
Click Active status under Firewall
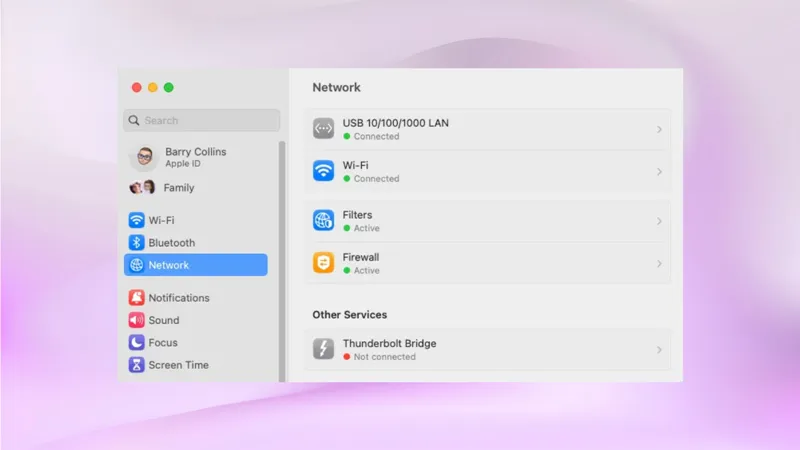[x=367, y=270]
